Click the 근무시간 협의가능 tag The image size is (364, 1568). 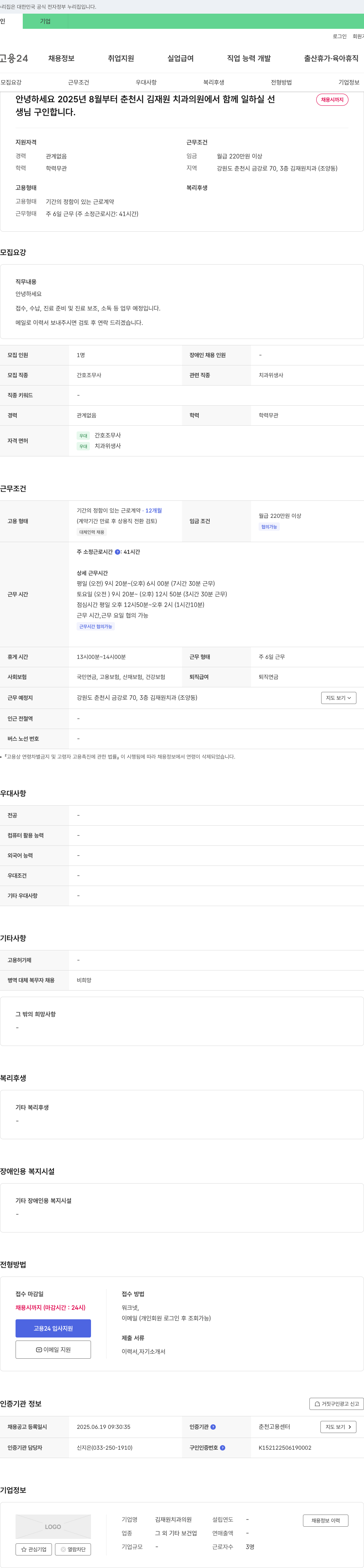(x=96, y=626)
